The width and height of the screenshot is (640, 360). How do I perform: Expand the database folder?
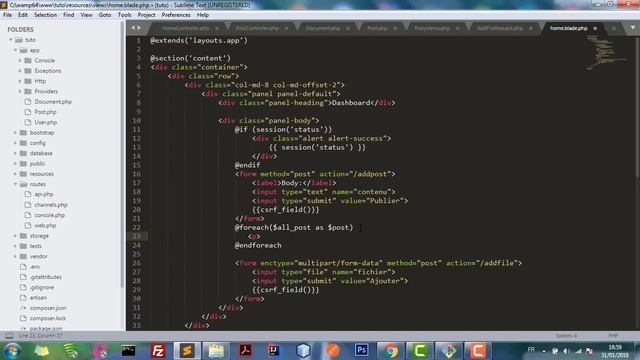click(15, 153)
